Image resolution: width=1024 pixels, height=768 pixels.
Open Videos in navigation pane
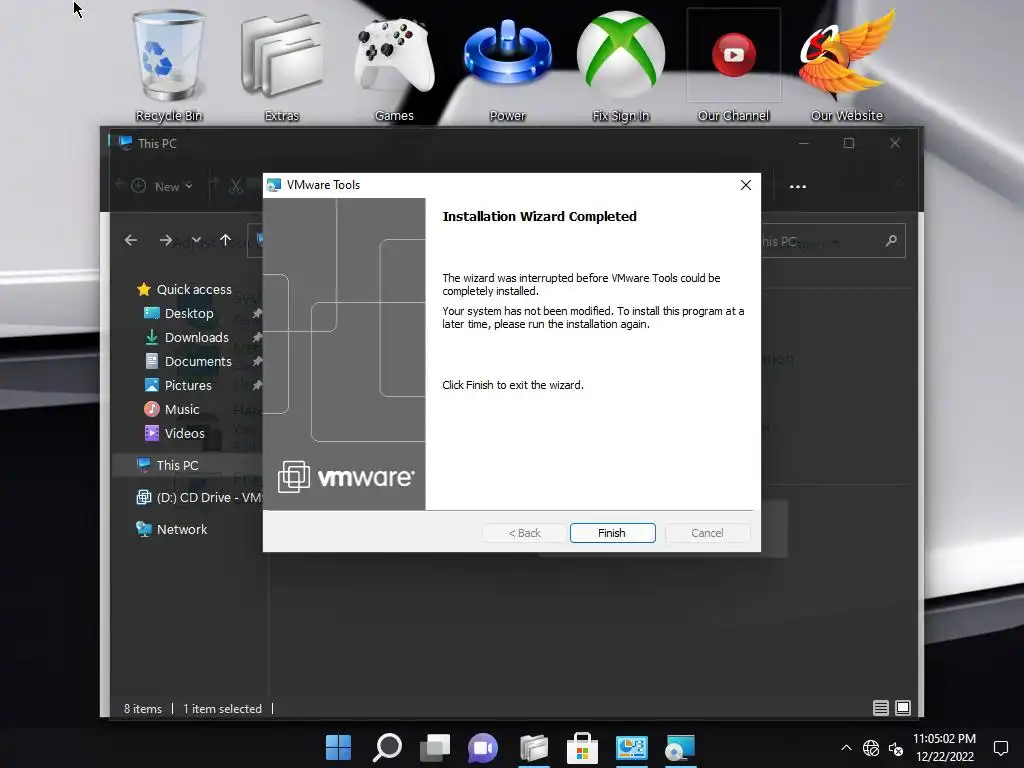tap(174, 433)
